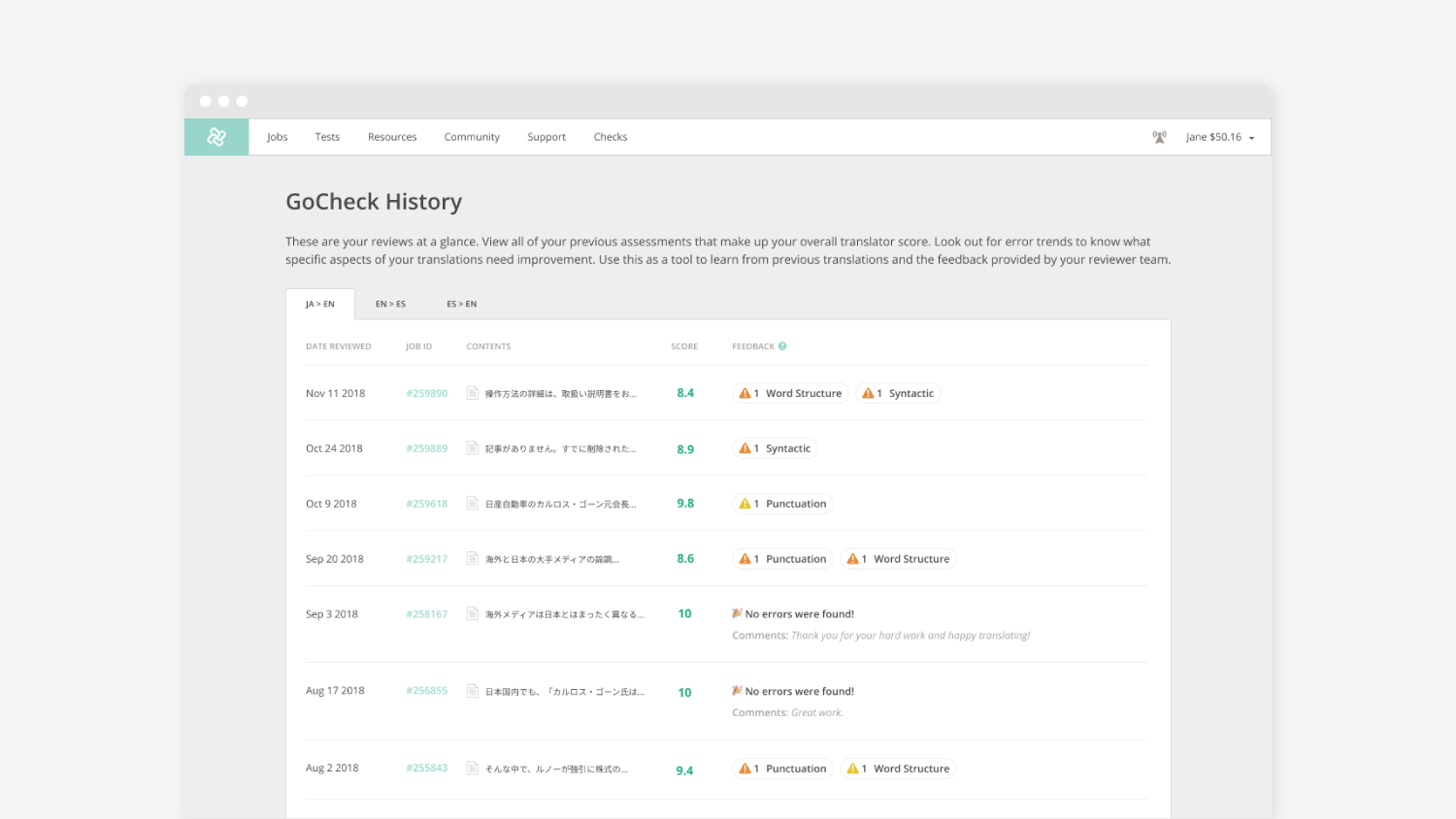Screen dimensions: 1456x819
Task: Click party icon in Sep 3 no errors row
Action: [737, 613]
